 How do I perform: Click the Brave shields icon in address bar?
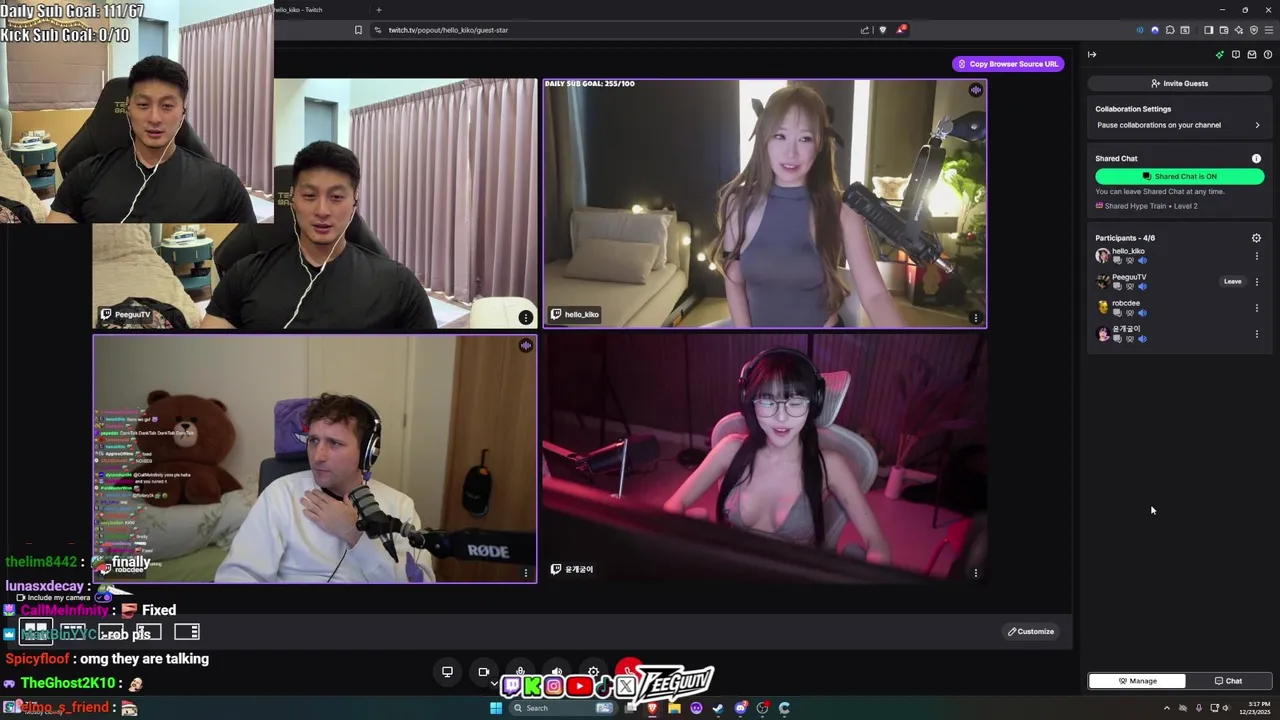882,30
